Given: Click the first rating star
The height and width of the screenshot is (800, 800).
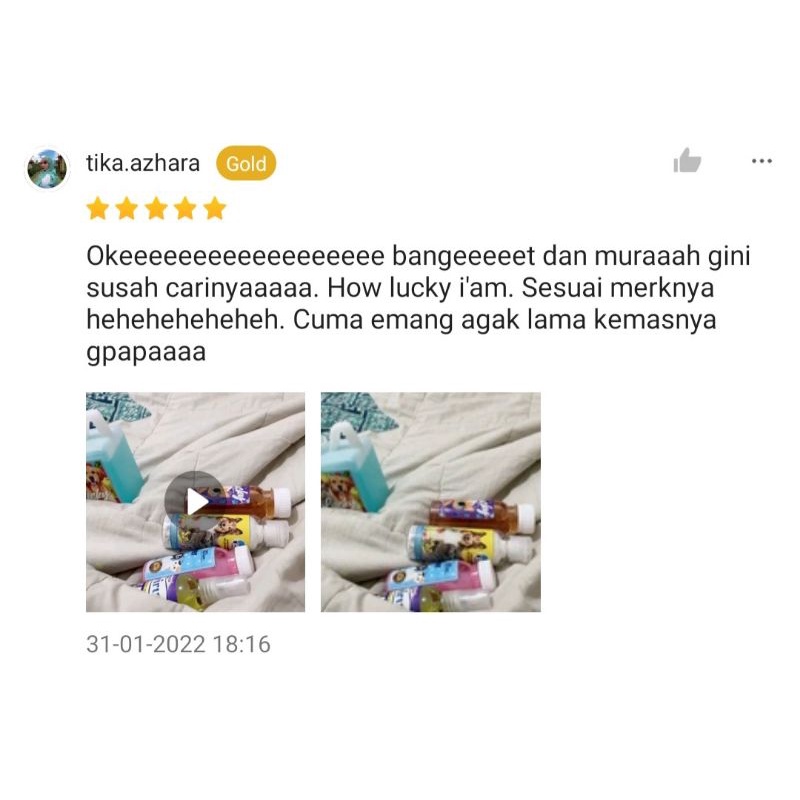Looking at the screenshot, I should (x=97, y=209).
